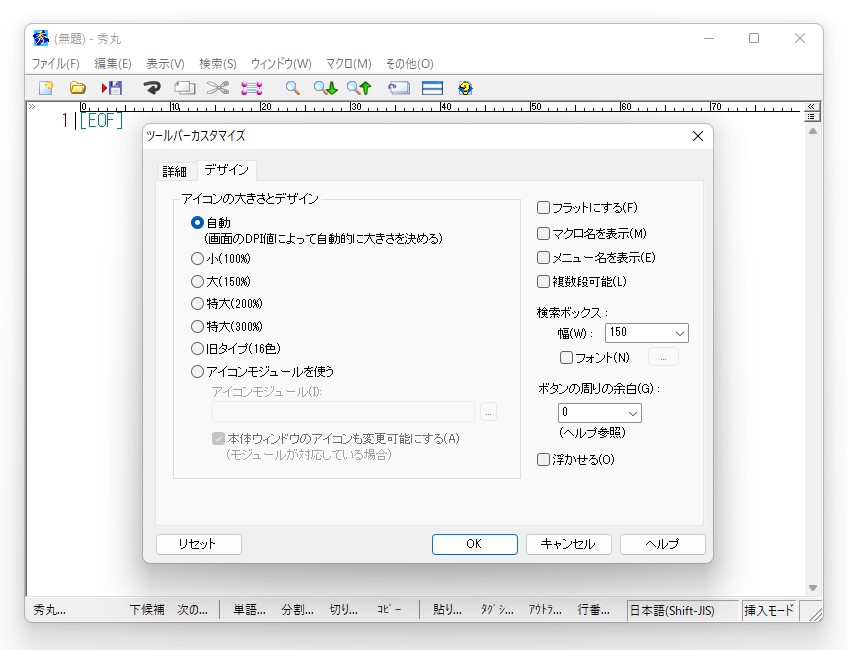Click the キャンセル button

tap(568, 544)
